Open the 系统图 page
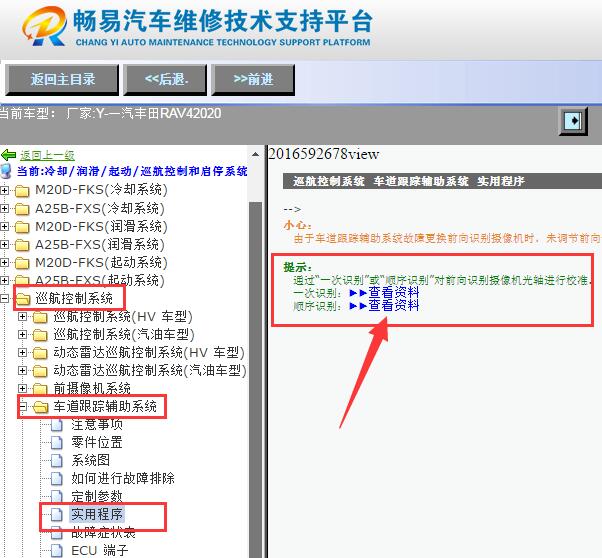 pos(91,460)
